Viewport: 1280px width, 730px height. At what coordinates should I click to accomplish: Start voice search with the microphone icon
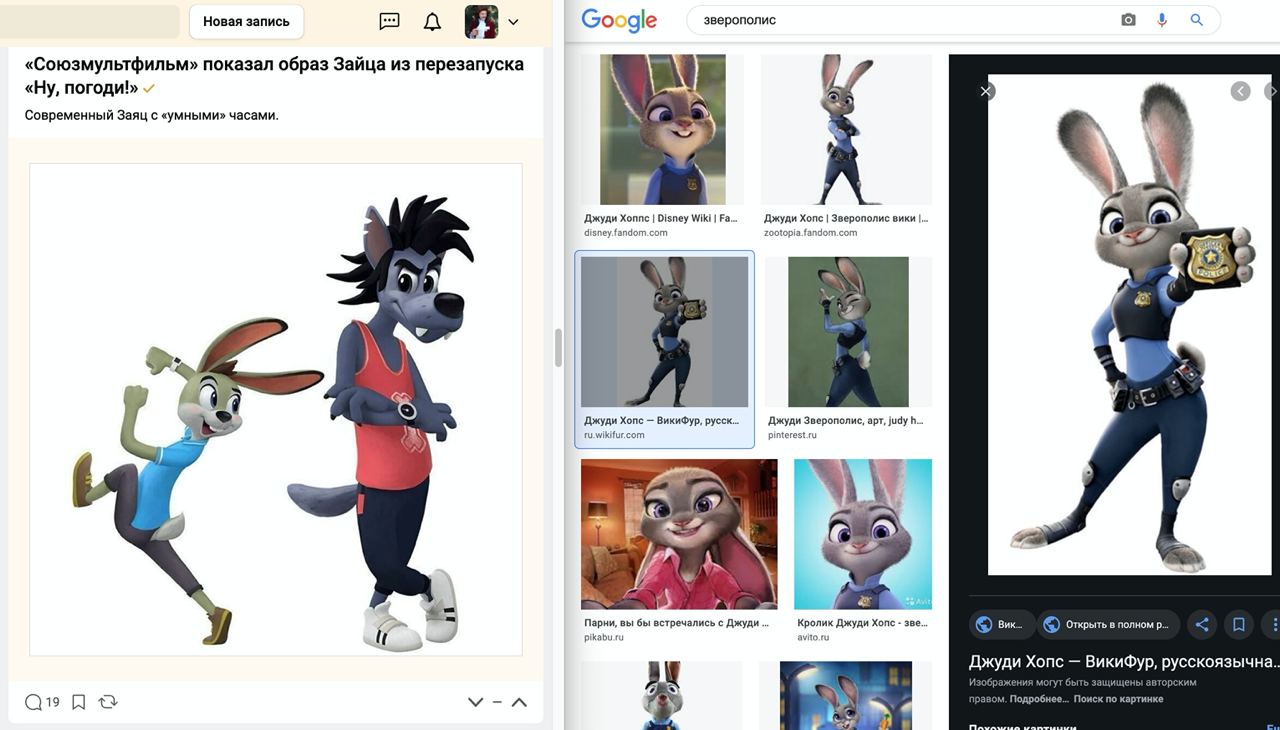pos(1161,20)
